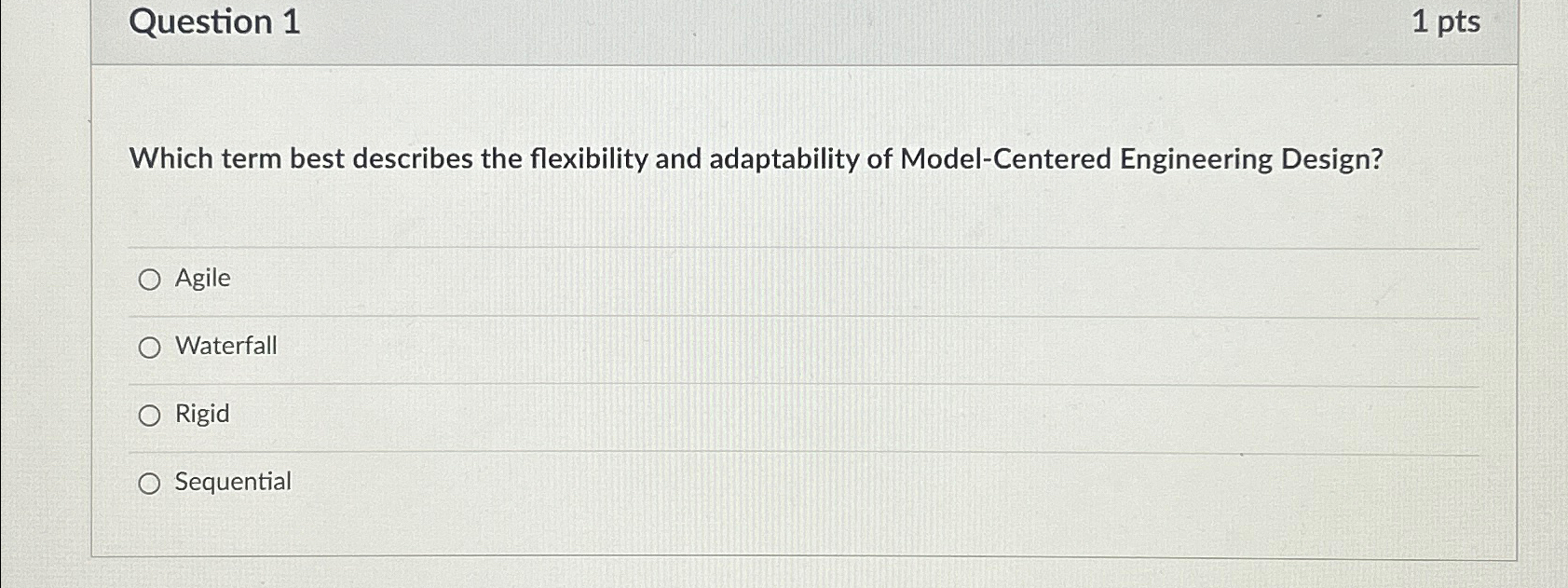
Task: Click the circle beside Sequential
Action: tap(149, 483)
